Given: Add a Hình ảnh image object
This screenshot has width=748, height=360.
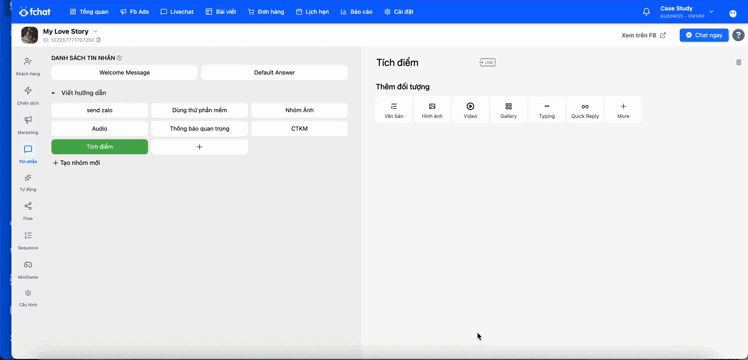Looking at the screenshot, I should point(432,110).
